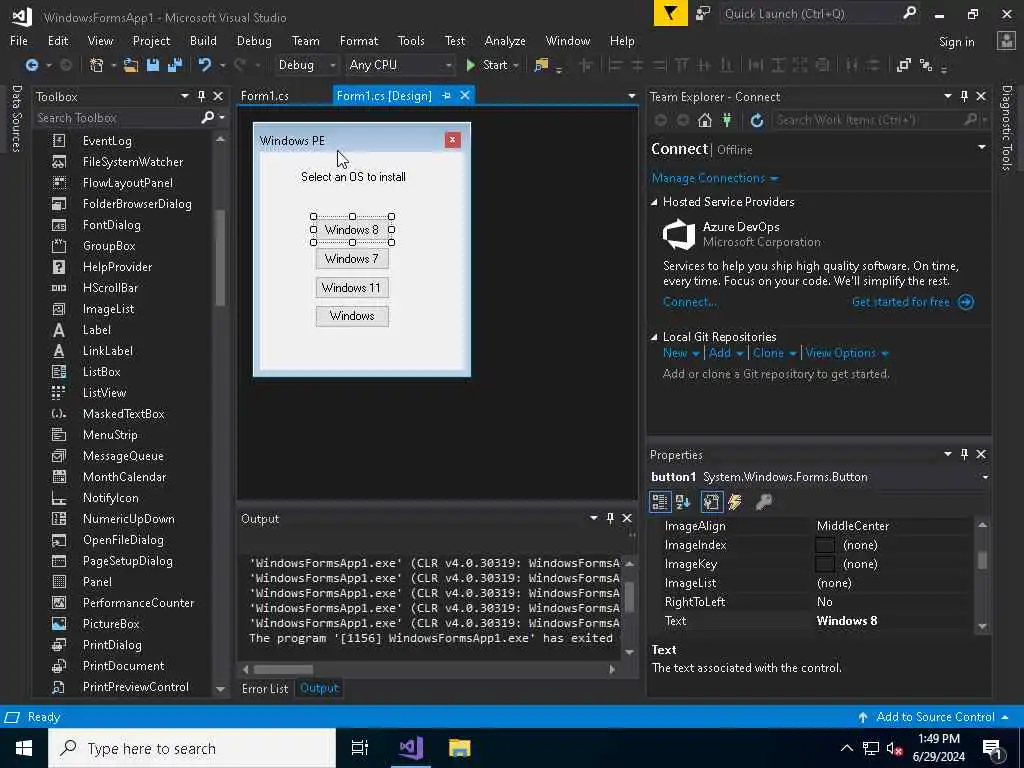Click the Connect... link under Azure DevOps

tap(690, 302)
